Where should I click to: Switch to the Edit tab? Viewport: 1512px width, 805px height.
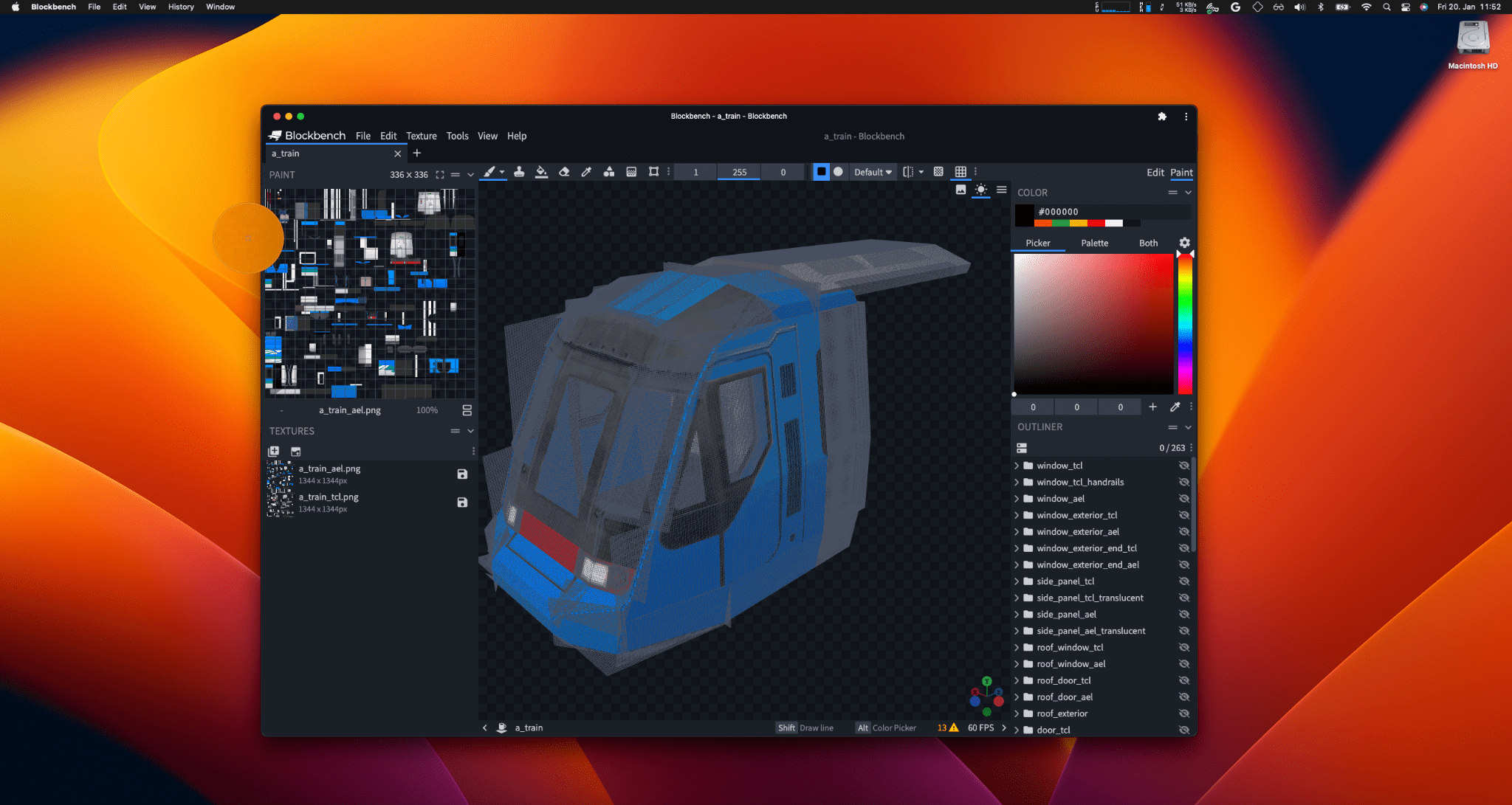point(1155,172)
